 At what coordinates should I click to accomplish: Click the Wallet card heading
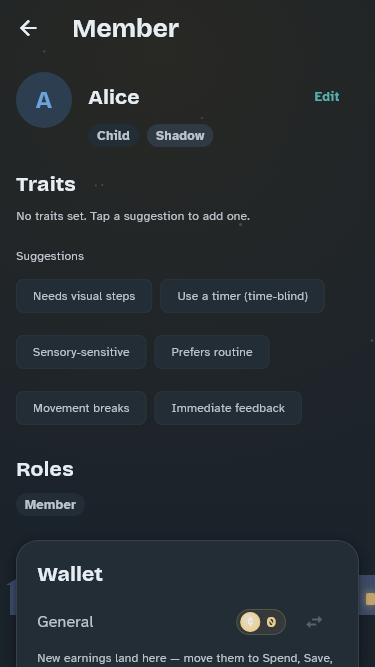coord(70,574)
